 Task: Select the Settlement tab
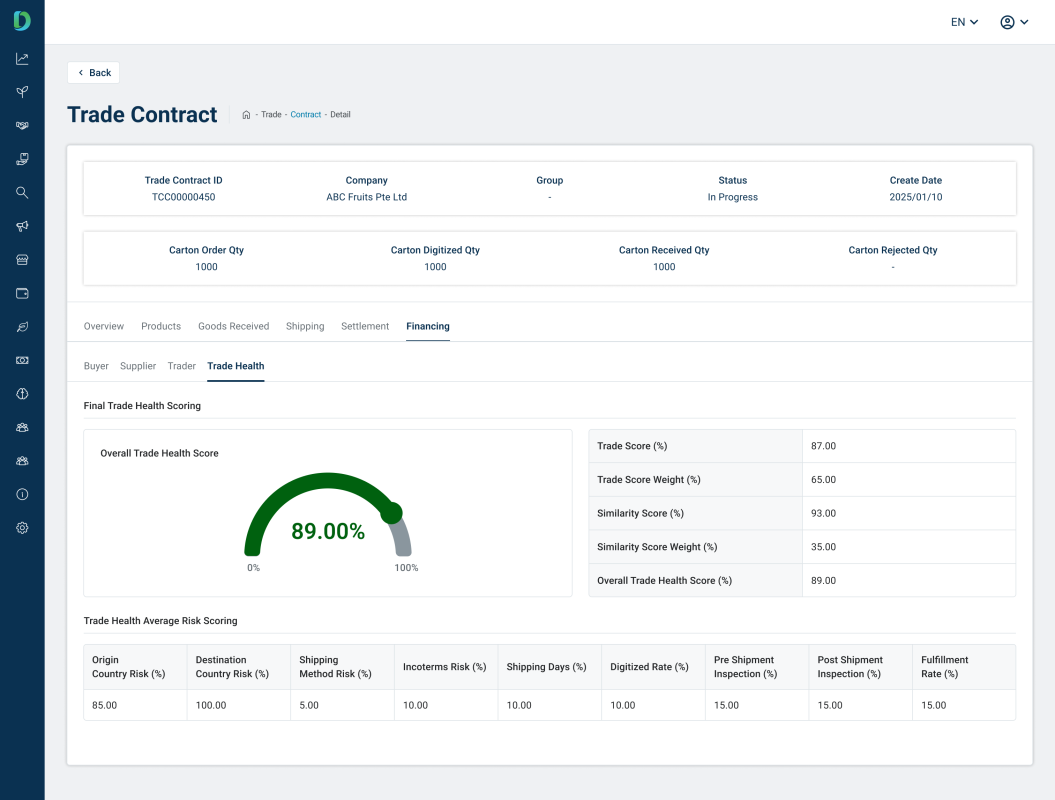point(365,326)
